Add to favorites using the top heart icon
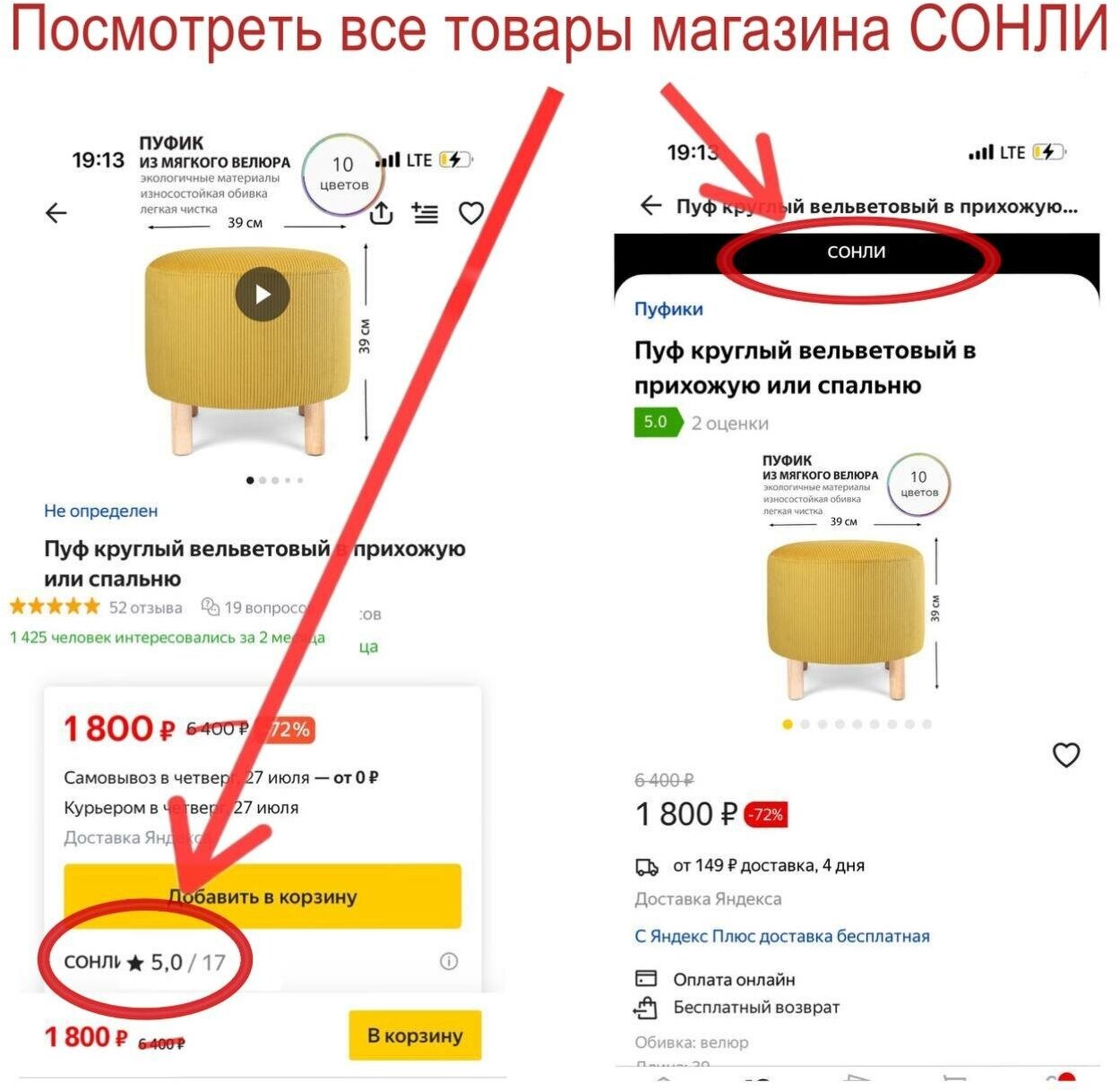Viewport: 1120px width, 1090px height. pos(471,212)
